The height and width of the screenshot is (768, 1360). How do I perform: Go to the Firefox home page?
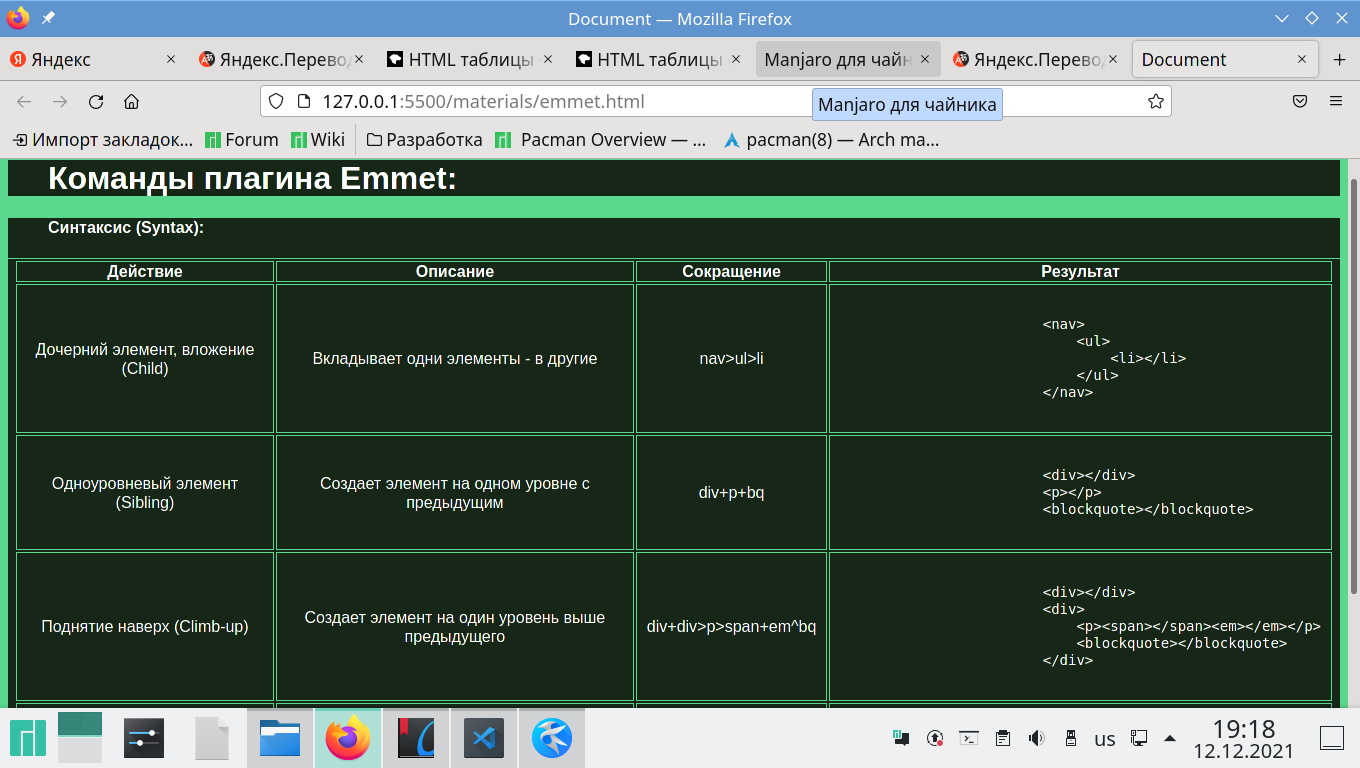pyautogui.click(x=131, y=101)
